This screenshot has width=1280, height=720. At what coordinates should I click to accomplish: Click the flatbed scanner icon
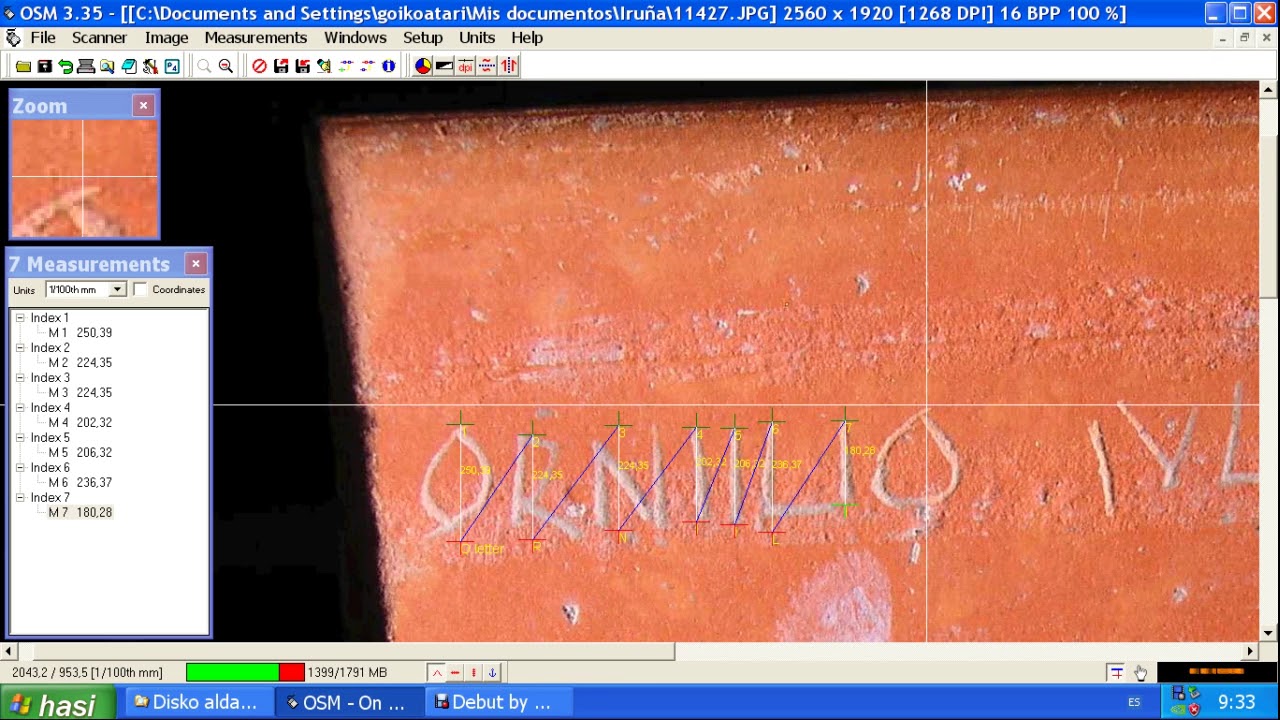86,66
